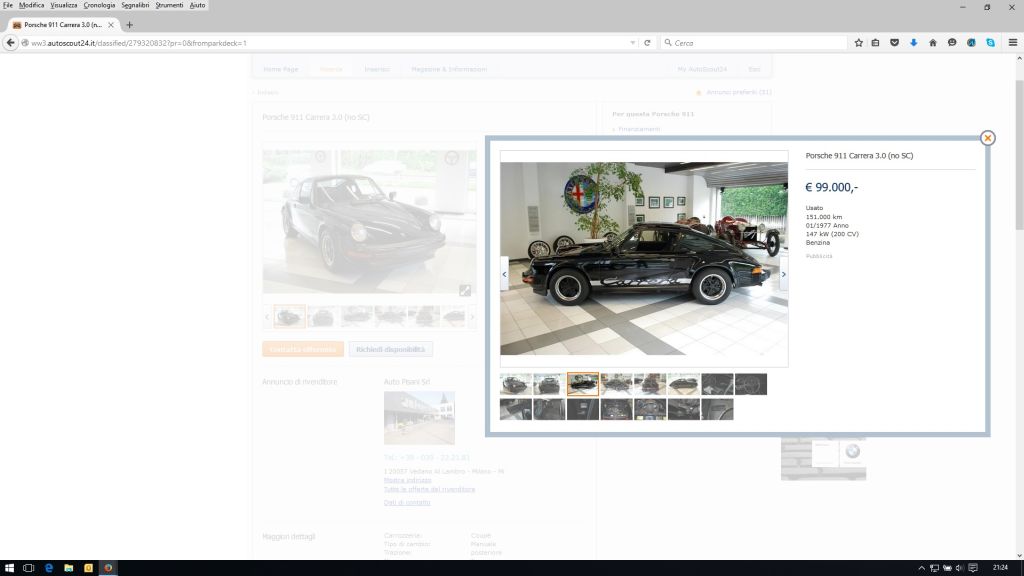Select fourth gallery thumbnail in top row
Image resolution: width=1024 pixels, height=576 pixels.
click(616, 384)
